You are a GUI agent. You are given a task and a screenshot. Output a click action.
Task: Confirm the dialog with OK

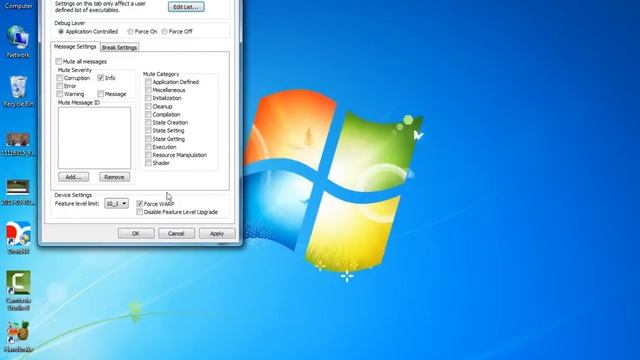136,233
